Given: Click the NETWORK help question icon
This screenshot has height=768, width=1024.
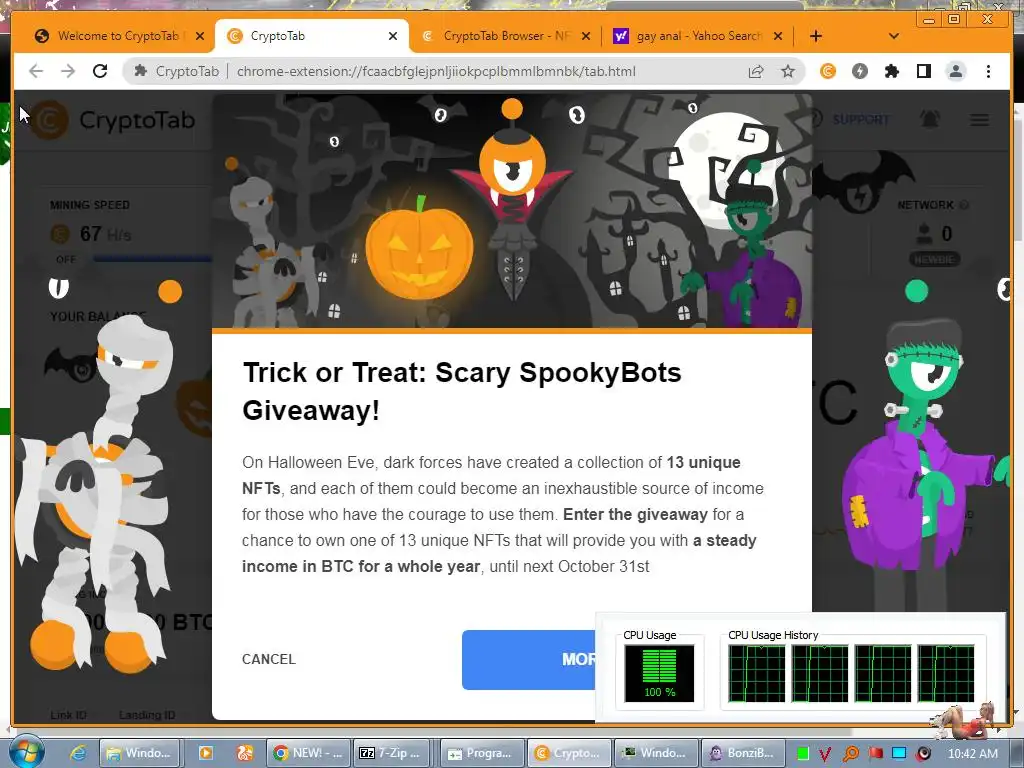Looking at the screenshot, I should [x=964, y=205].
